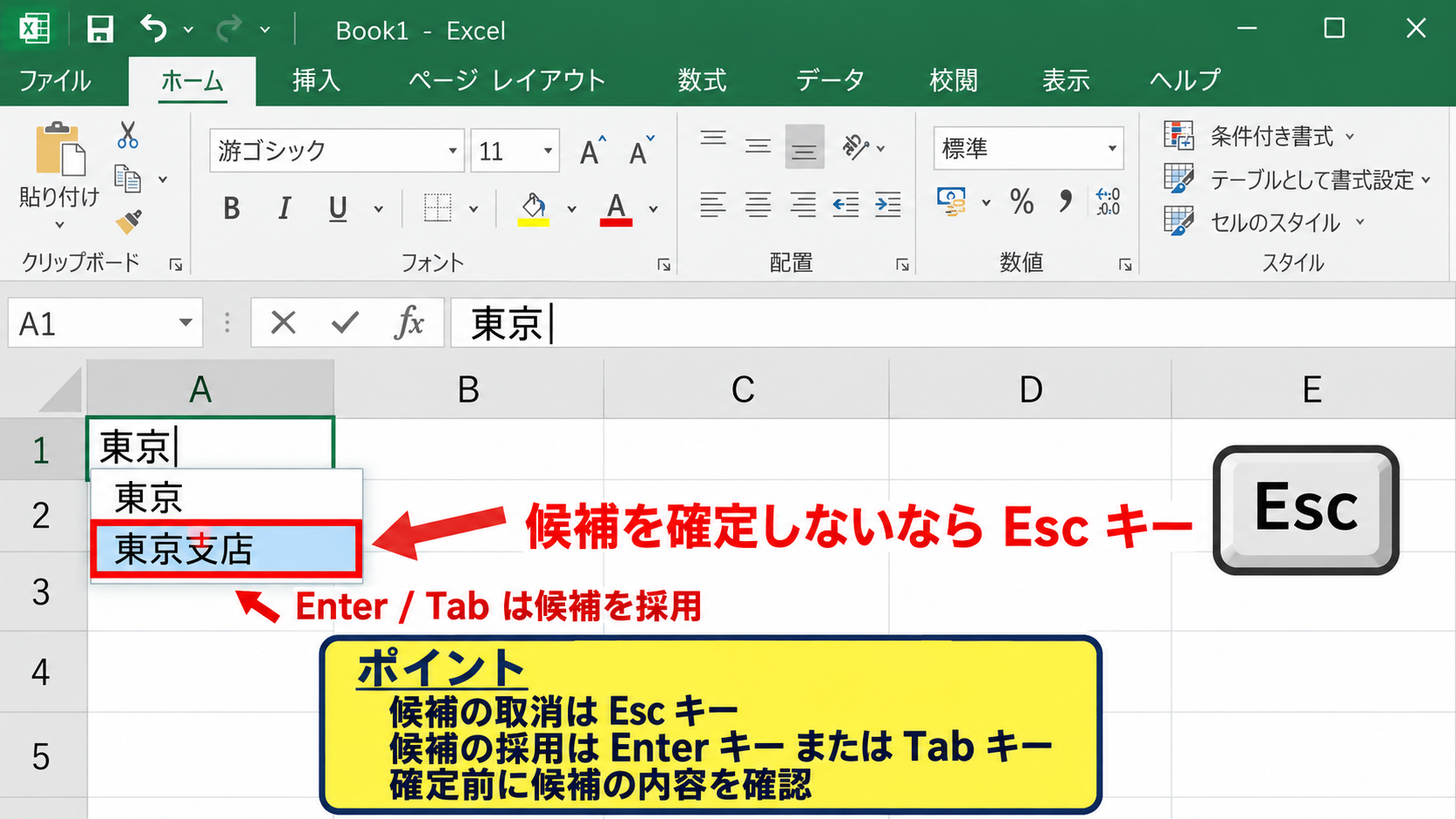Toggle Italic formatting
The width and height of the screenshot is (1456, 819).
[x=284, y=208]
